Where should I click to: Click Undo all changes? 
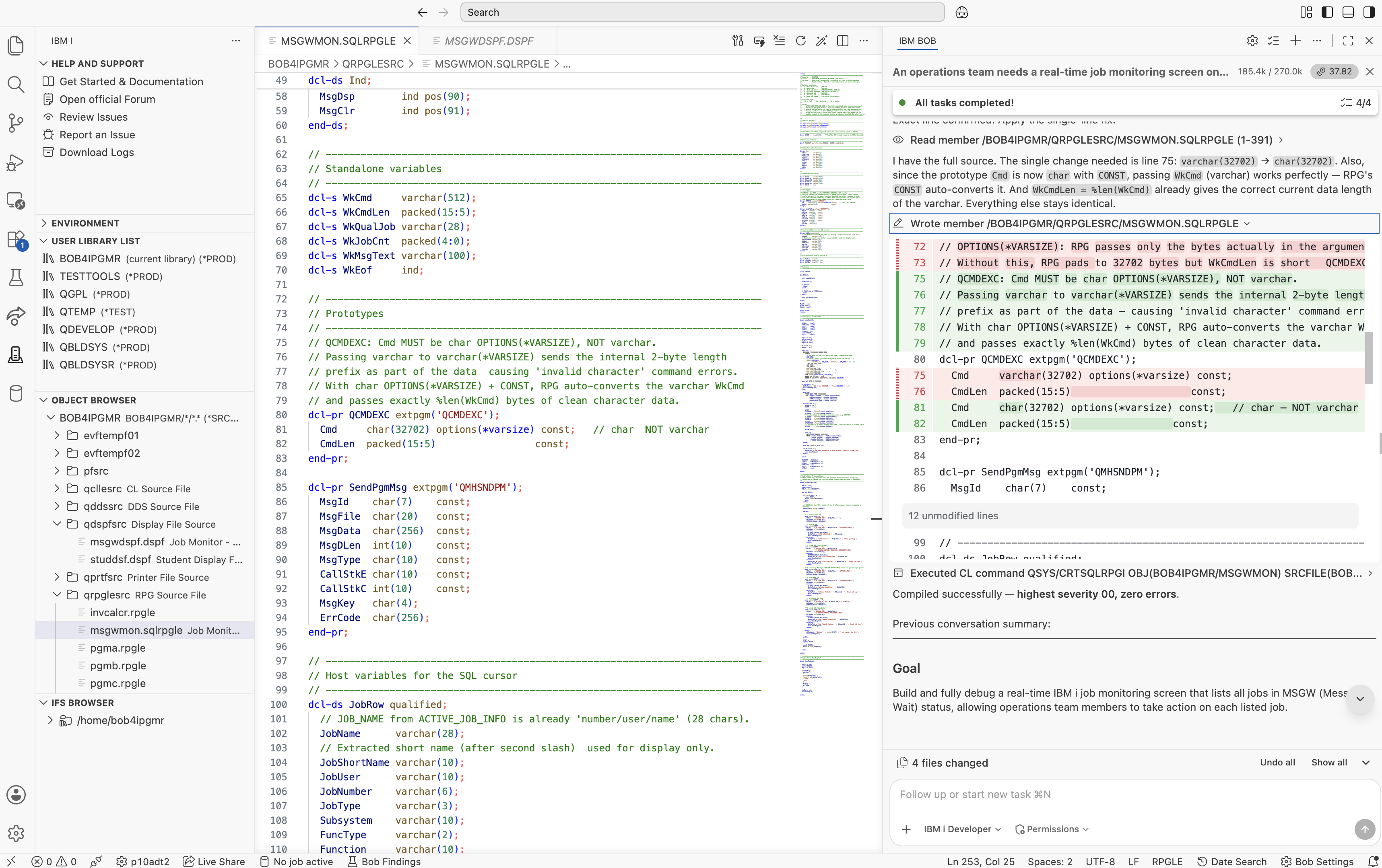tap(1277, 763)
